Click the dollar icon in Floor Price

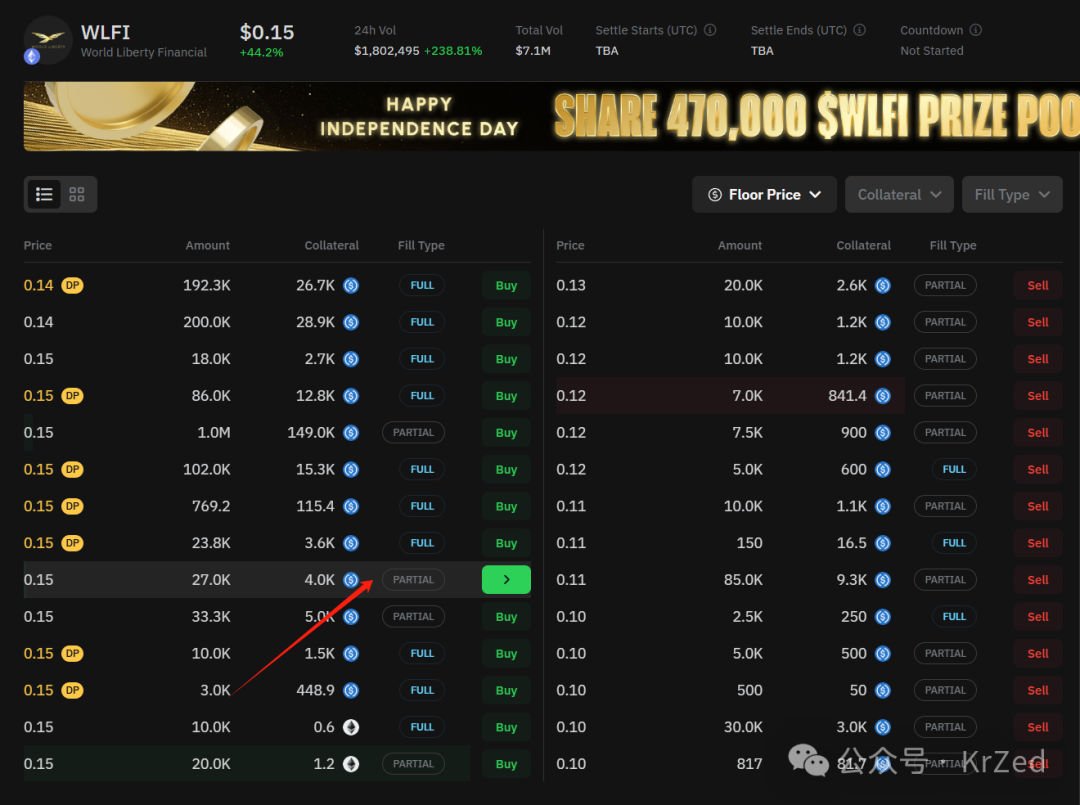pos(715,195)
